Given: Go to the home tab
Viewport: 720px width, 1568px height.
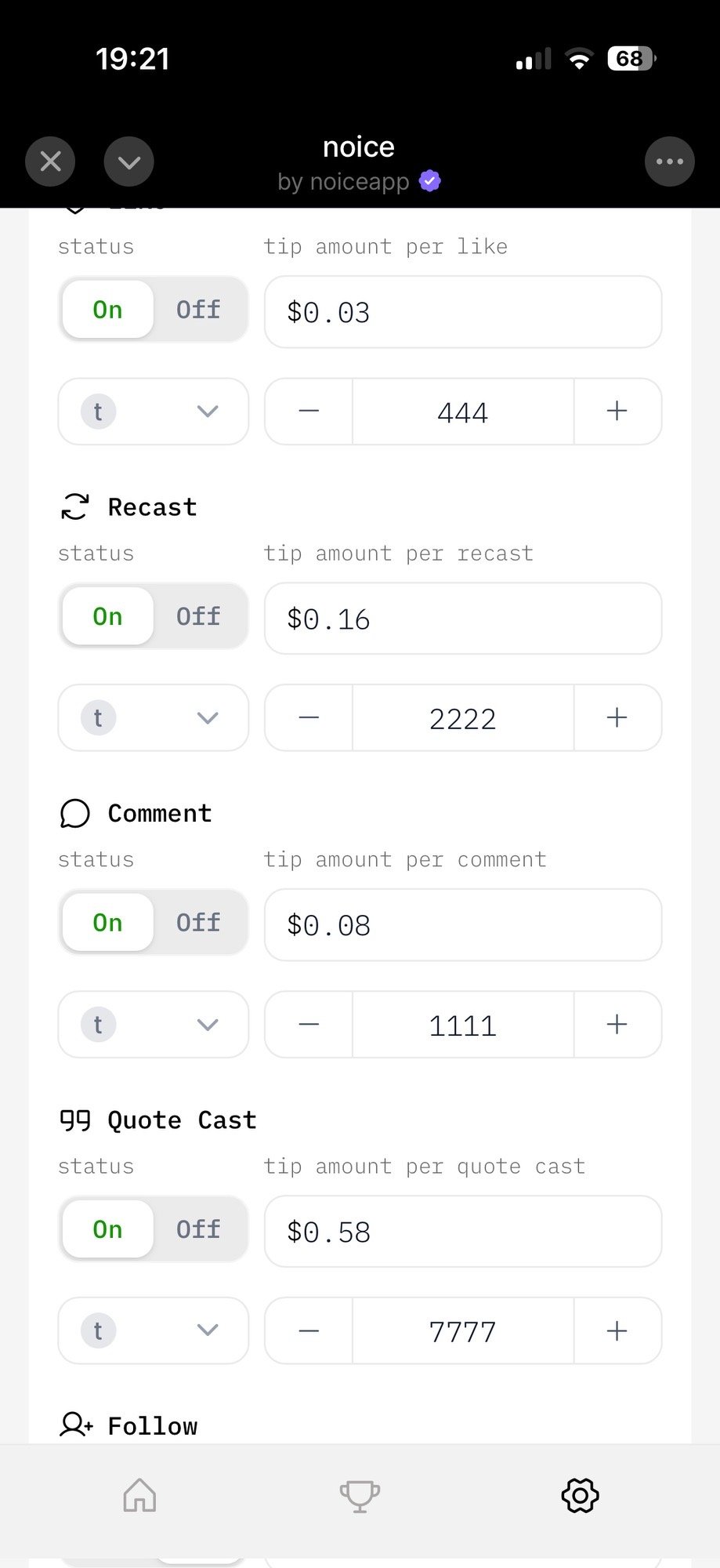Looking at the screenshot, I should (x=140, y=1494).
